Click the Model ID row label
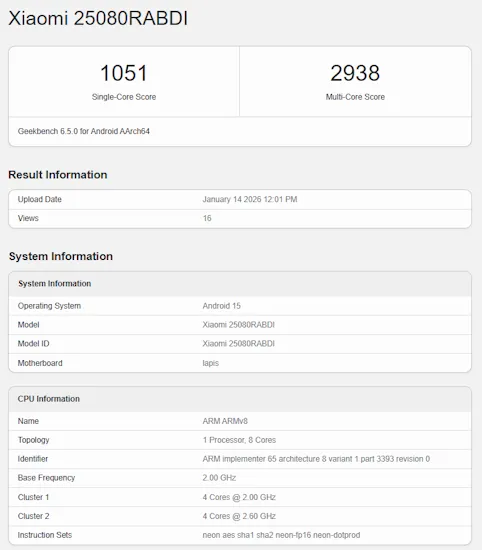 (x=33, y=344)
